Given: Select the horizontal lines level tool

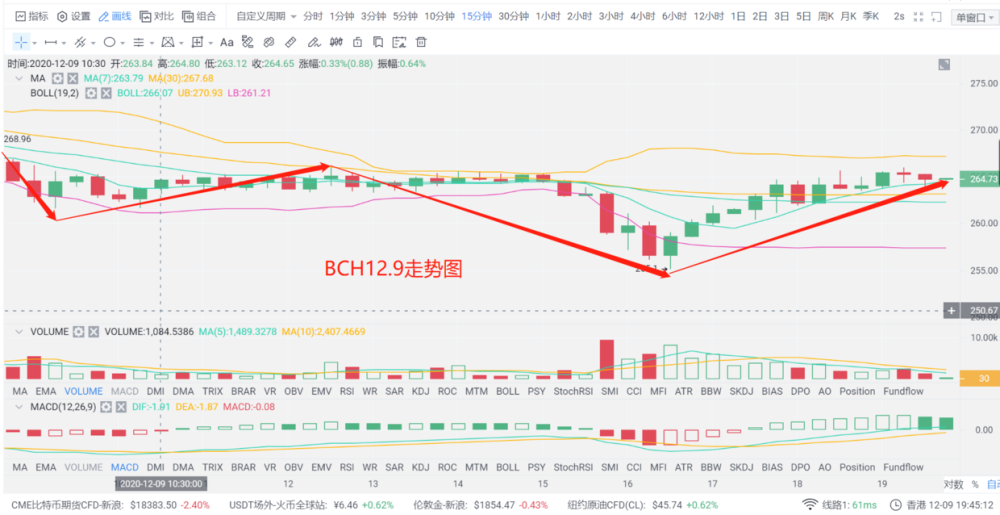Looking at the screenshot, I should coord(138,43).
